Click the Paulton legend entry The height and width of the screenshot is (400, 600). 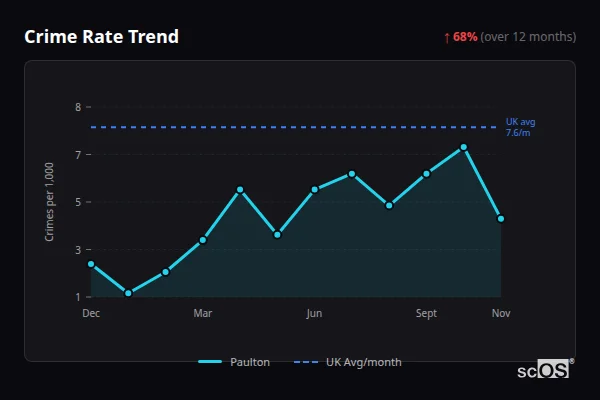(x=234, y=362)
